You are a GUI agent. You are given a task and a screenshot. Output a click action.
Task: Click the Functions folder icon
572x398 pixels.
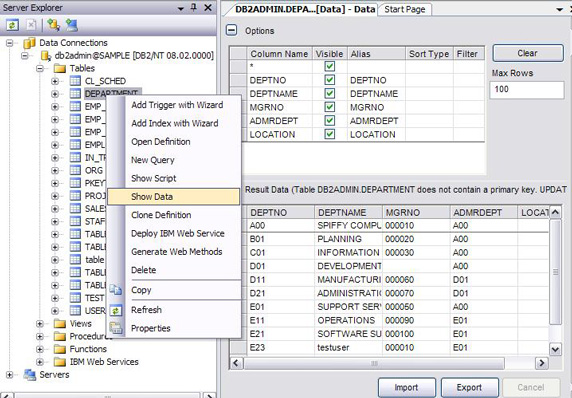59,349
